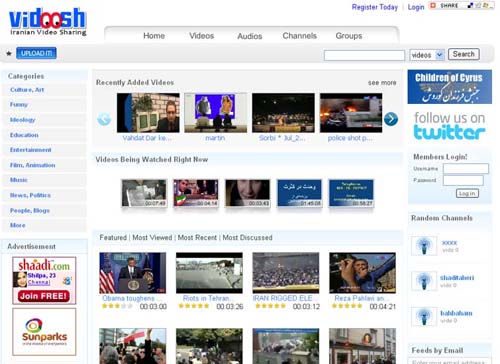The image size is (500, 364).
Task: Click the Search button
Action: click(x=464, y=54)
